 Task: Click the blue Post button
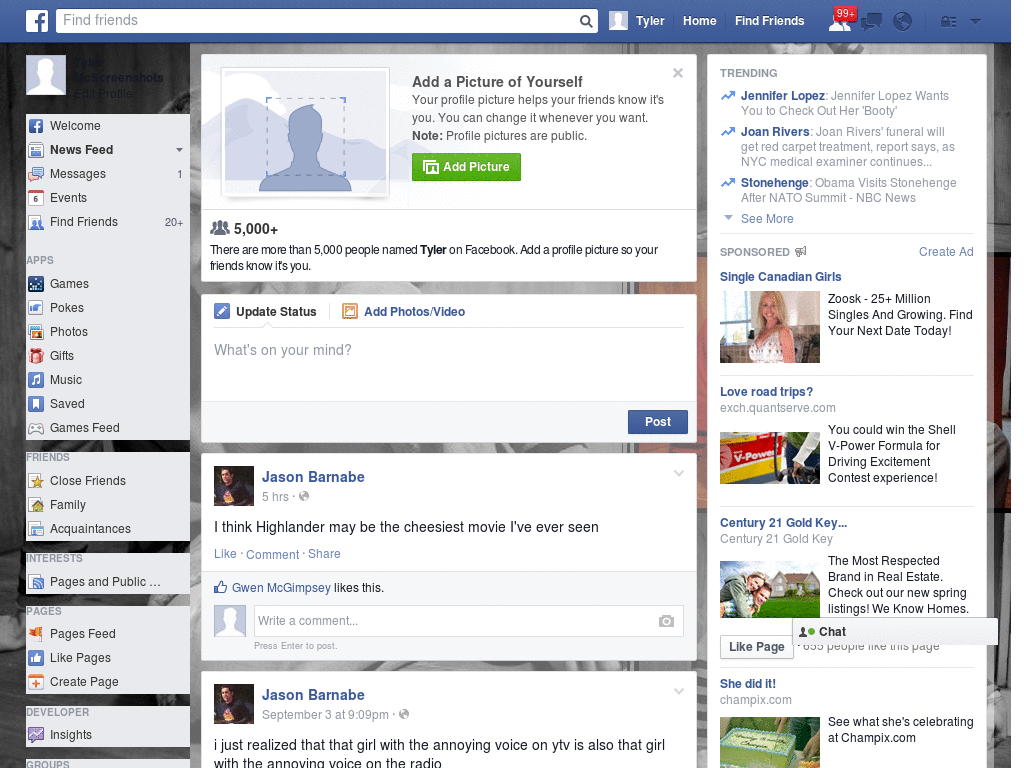[658, 422]
